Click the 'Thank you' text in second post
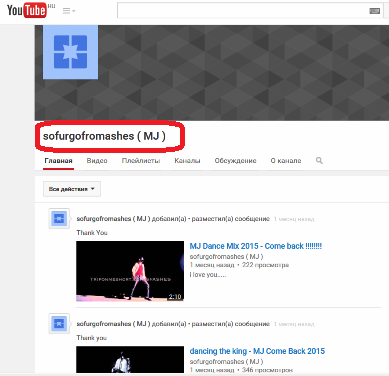This screenshot has width=389, height=376. point(92,338)
